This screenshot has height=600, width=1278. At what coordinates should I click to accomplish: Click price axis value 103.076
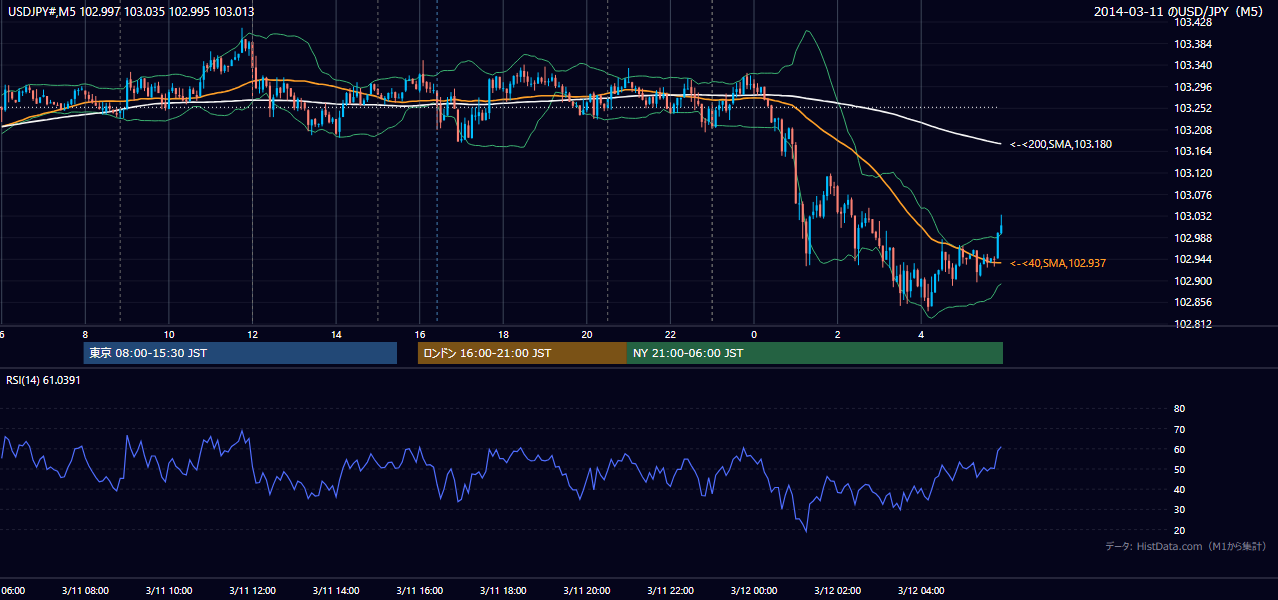(x=1193, y=195)
